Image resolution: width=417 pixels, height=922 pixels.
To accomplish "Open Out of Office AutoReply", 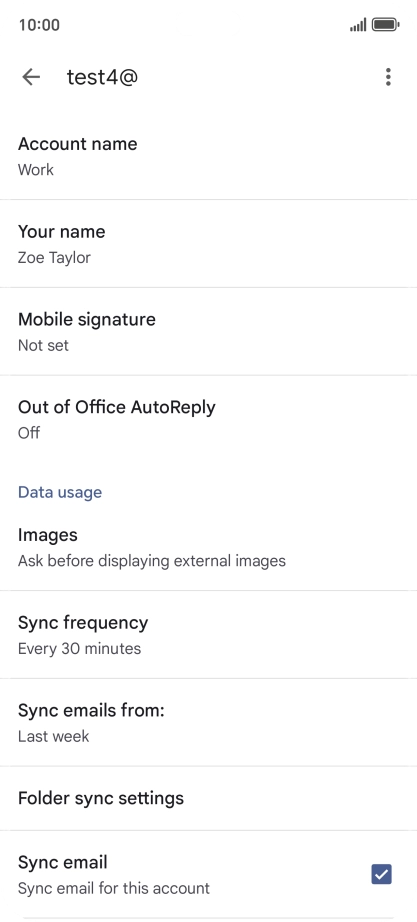I will pos(208,419).
